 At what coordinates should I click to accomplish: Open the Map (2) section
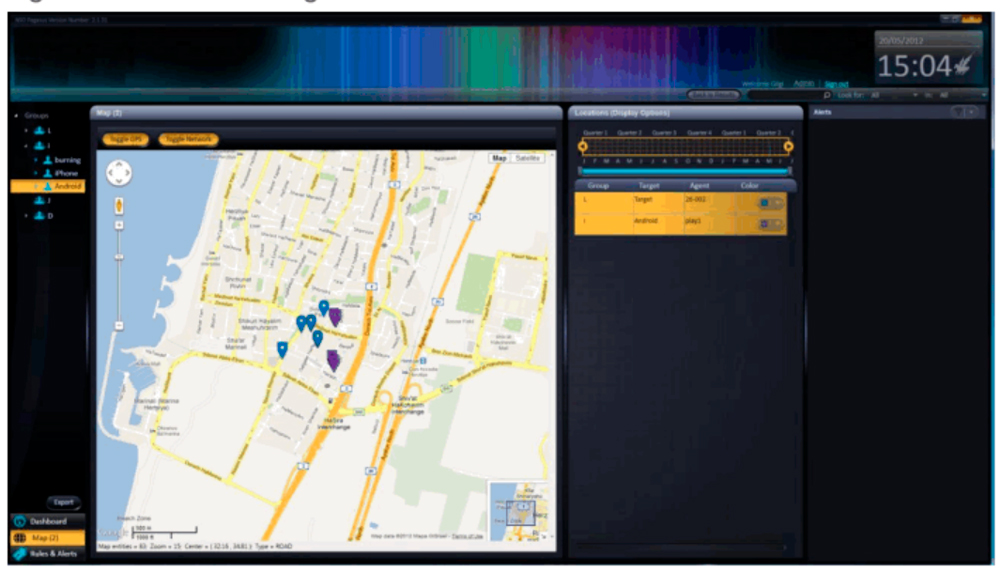[x=48, y=538]
